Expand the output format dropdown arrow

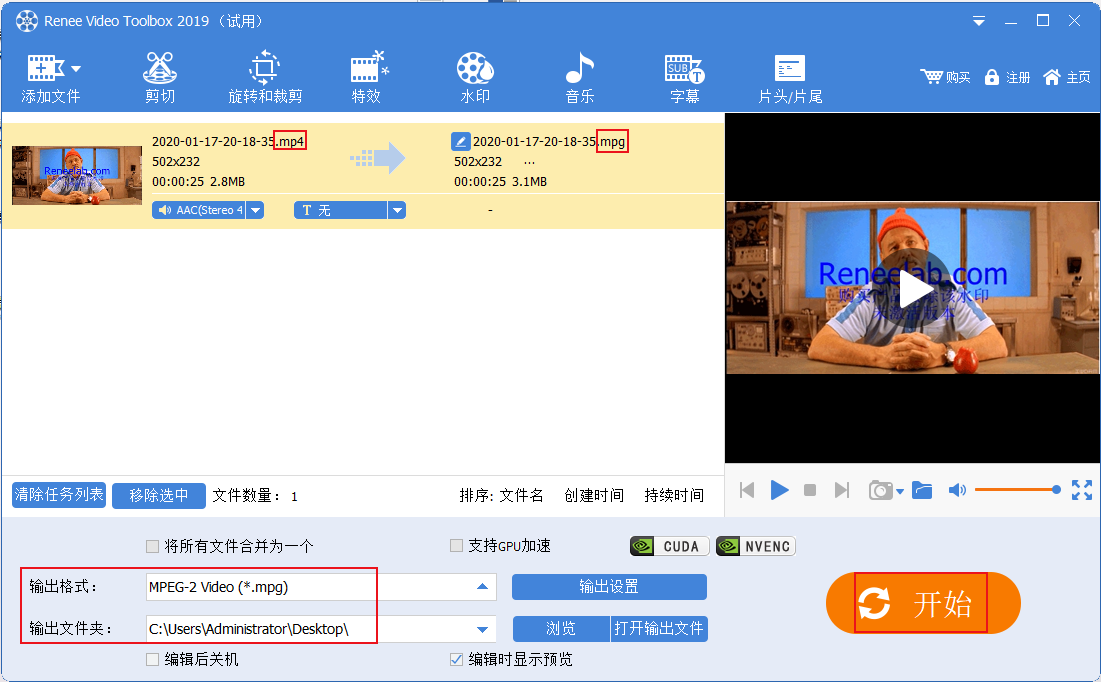tap(482, 587)
